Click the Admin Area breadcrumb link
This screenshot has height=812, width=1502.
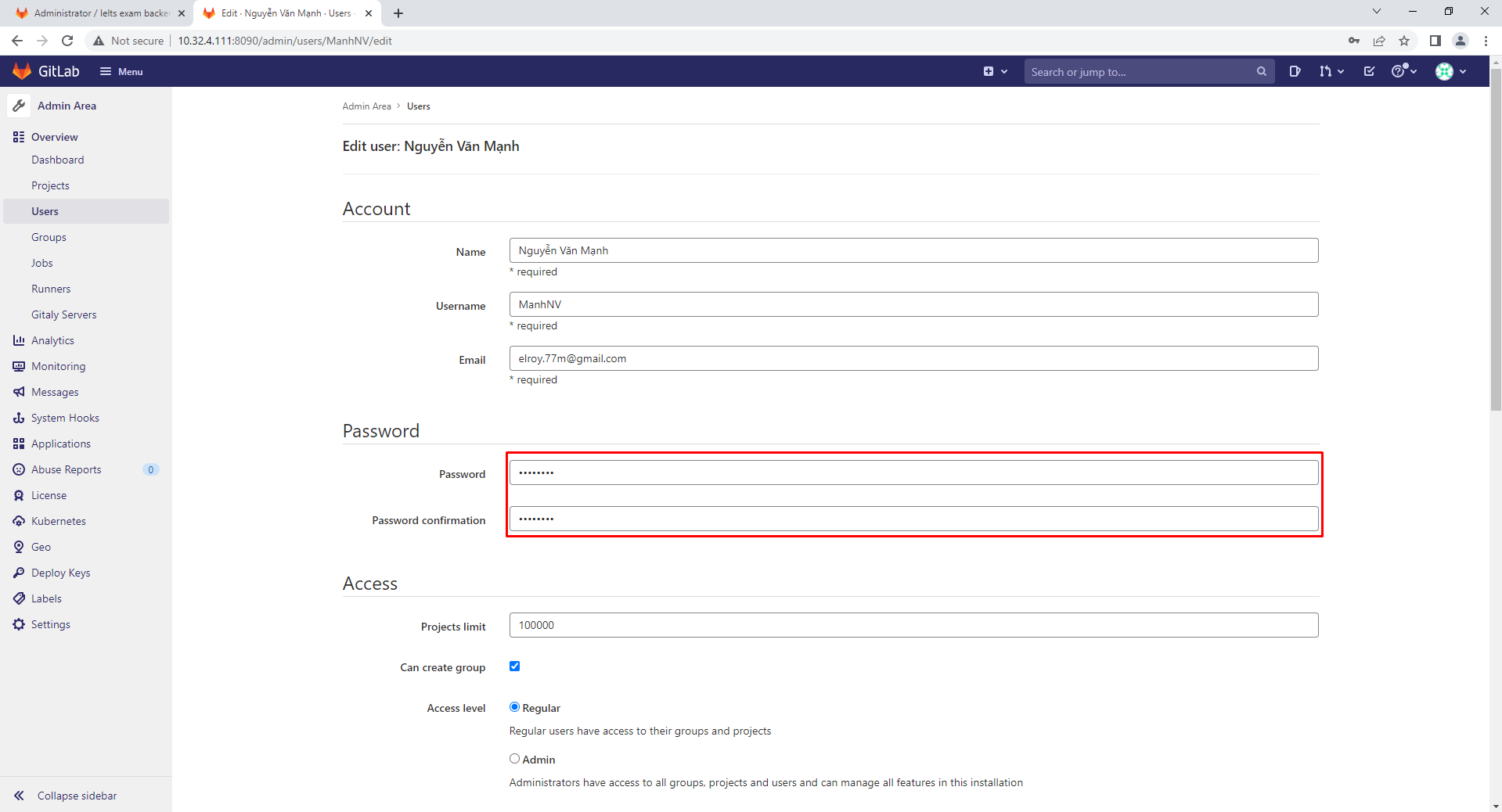(366, 106)
